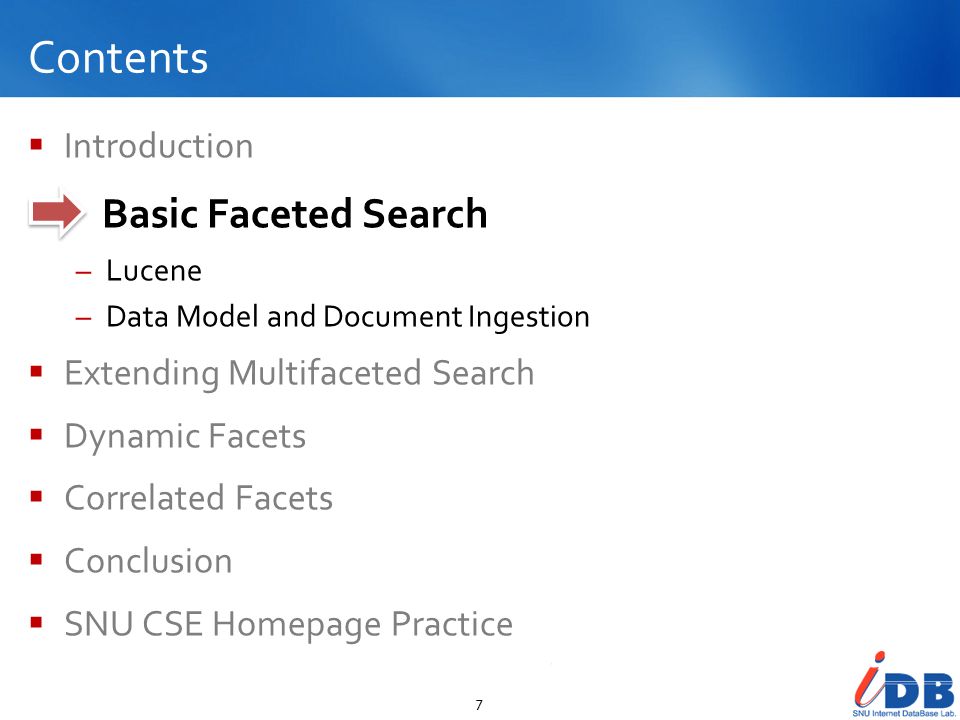960x720 pixels.
Task: Click the red bullet beside Dynamic Facets
Action: (x=36, y=434)
